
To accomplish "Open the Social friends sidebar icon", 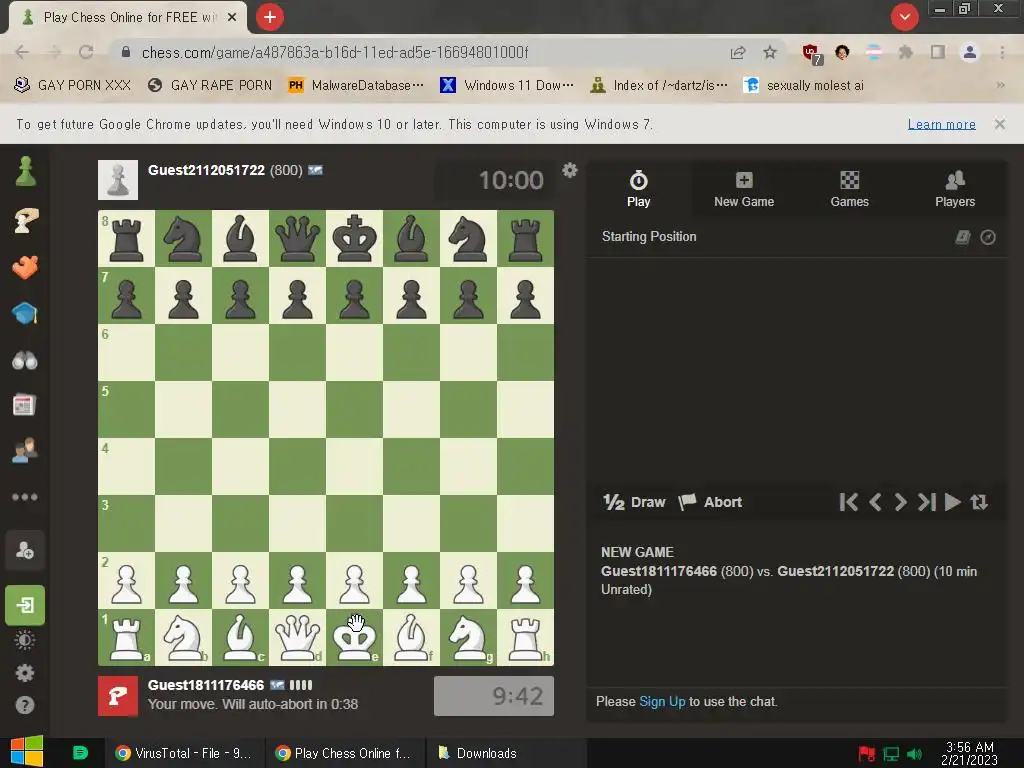I will pos(25,451).
